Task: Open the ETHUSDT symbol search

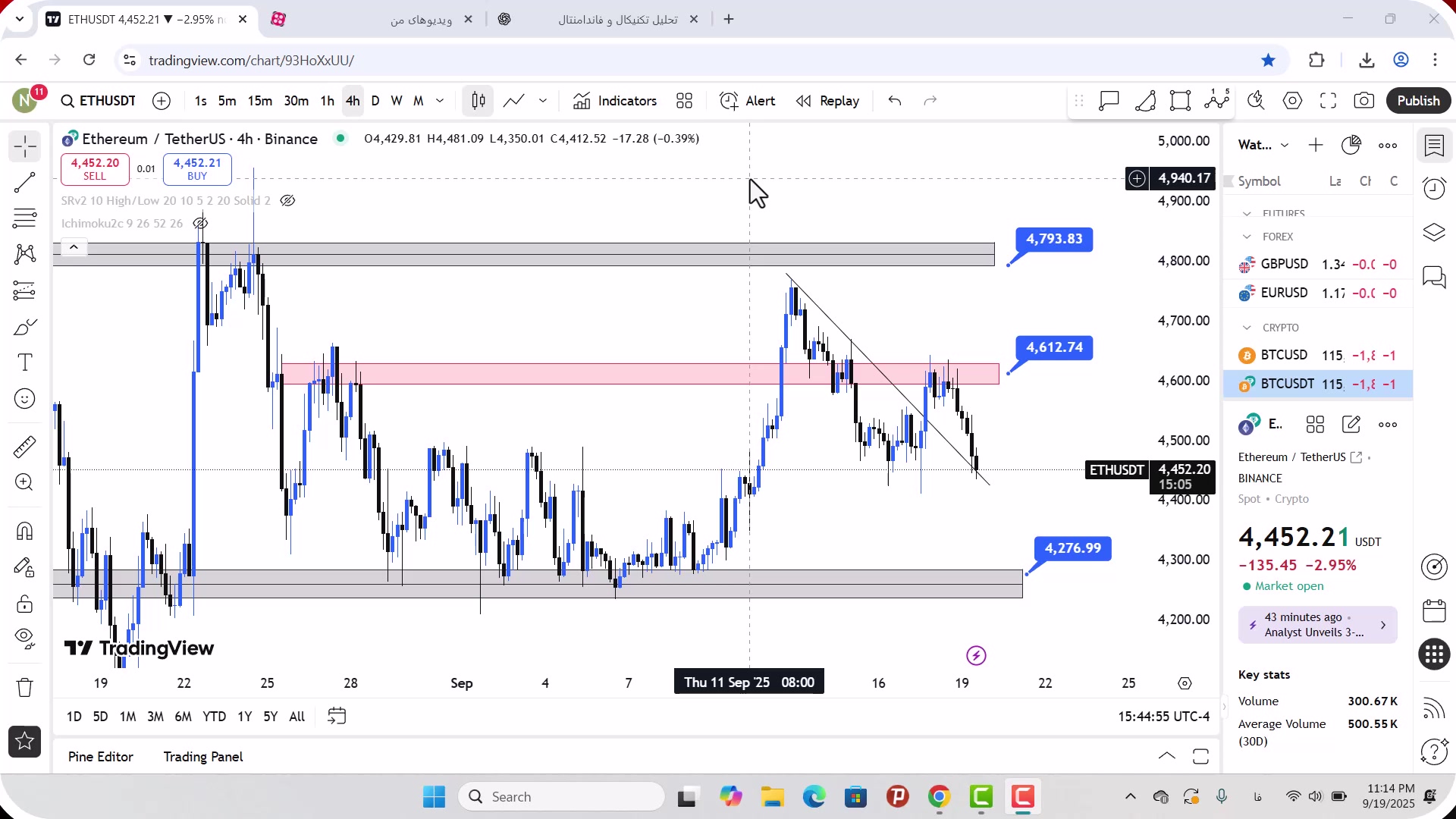Action: pos(99,101)
